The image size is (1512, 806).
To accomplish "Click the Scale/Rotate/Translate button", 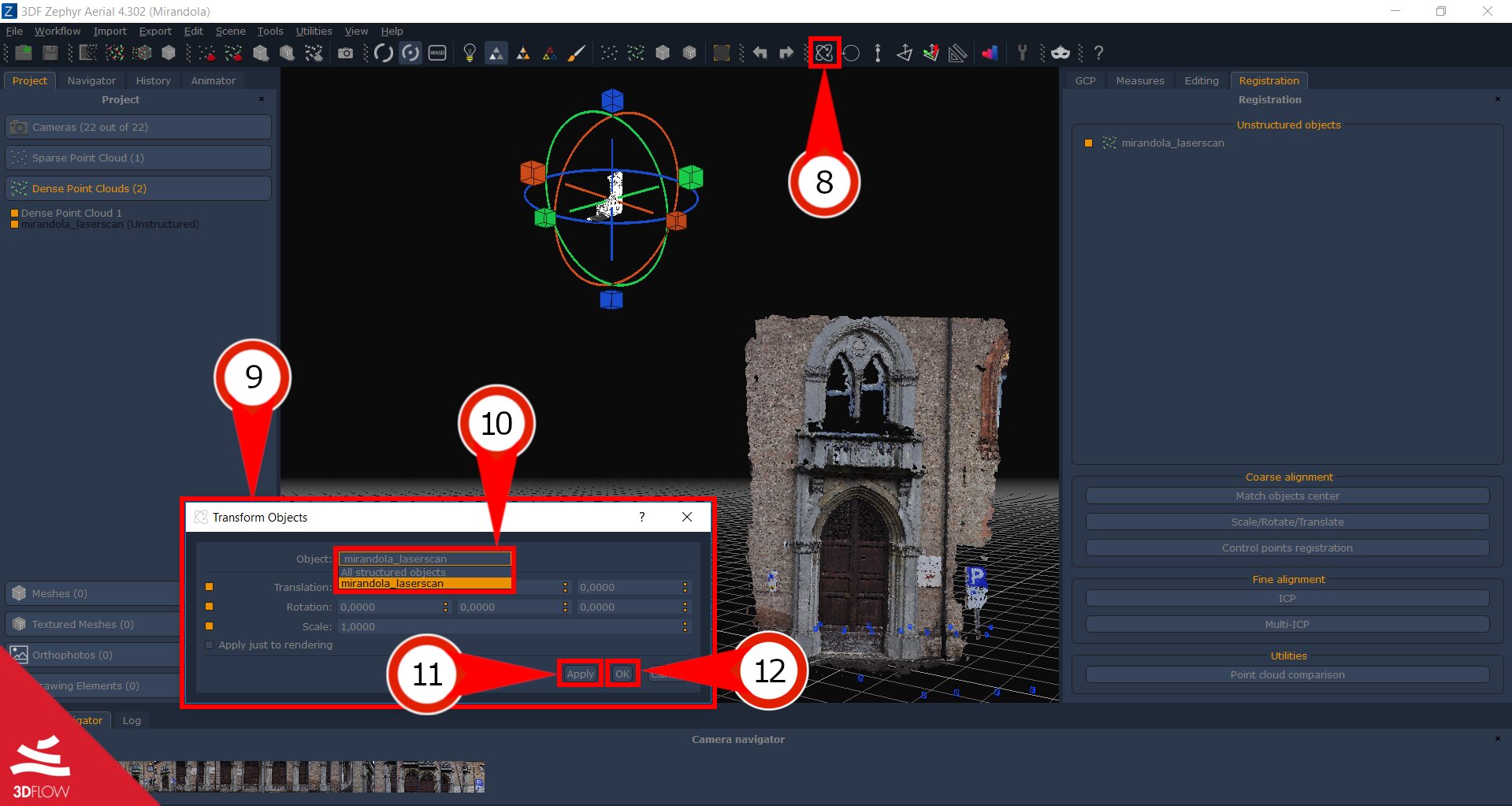I will tap(1287, 522).
